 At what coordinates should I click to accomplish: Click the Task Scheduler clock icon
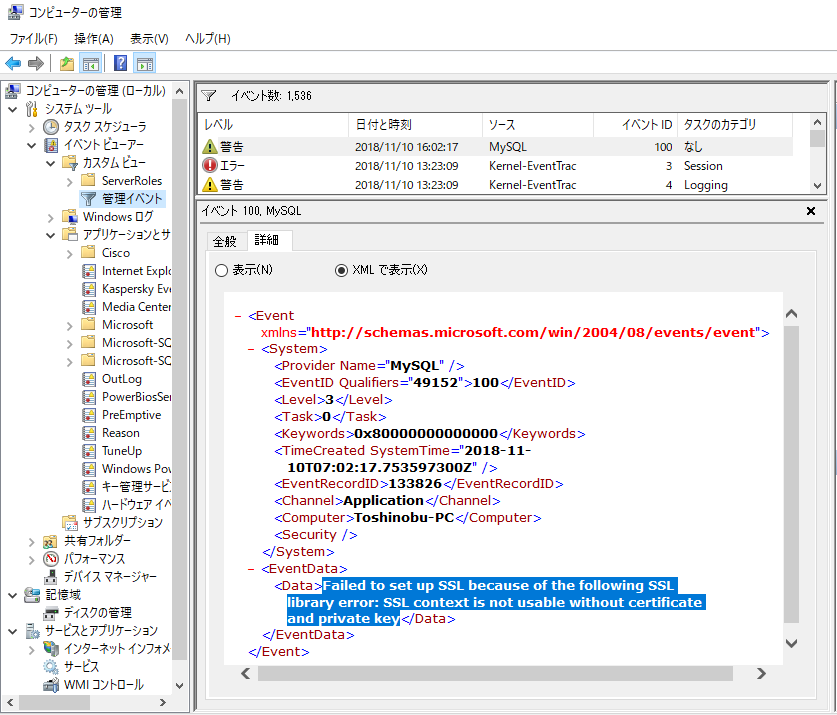(51, 127)
